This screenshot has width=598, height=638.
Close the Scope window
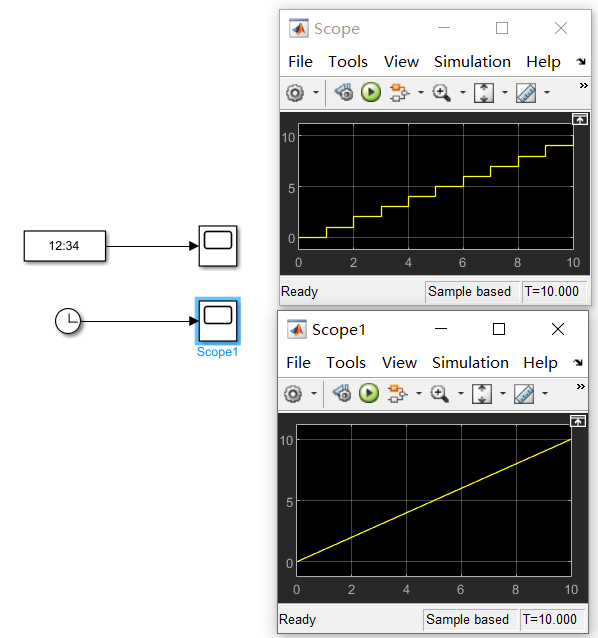tap(561, 28)
